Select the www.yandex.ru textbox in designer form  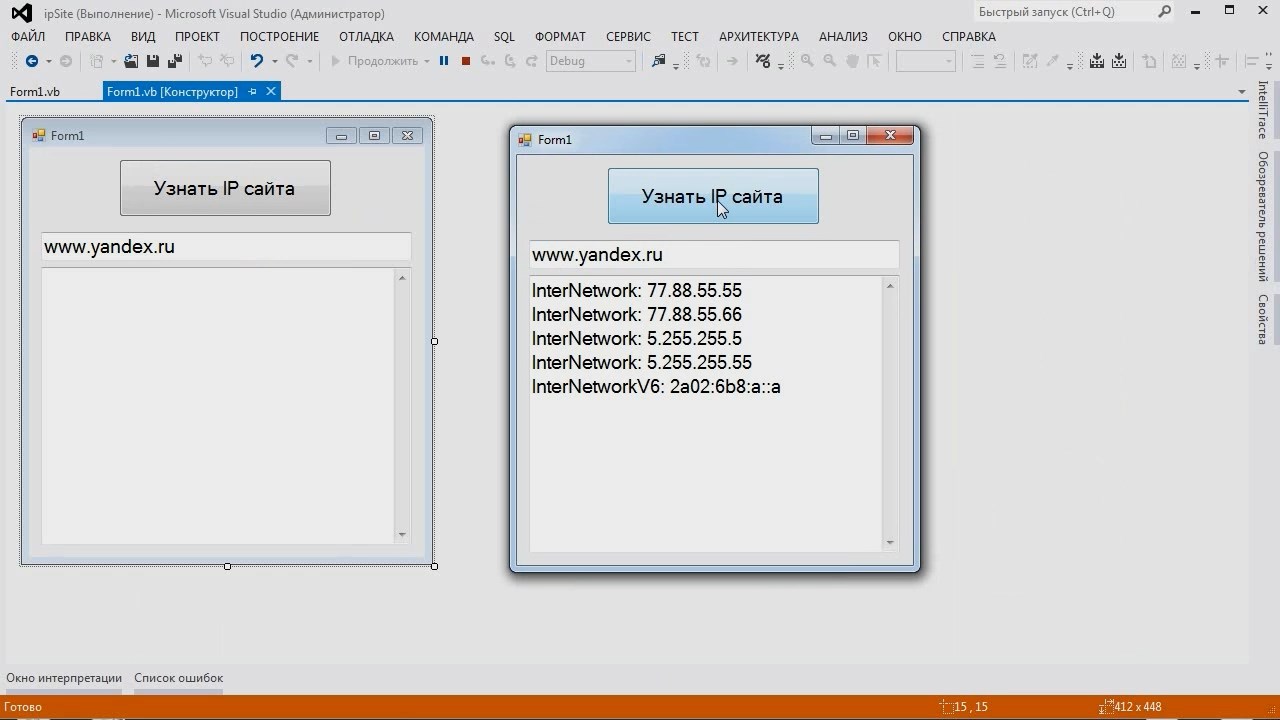226,247
